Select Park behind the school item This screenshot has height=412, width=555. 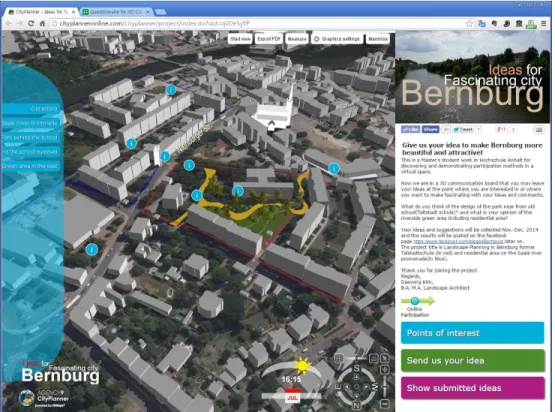pyautogui.click(x=32, y=137)
